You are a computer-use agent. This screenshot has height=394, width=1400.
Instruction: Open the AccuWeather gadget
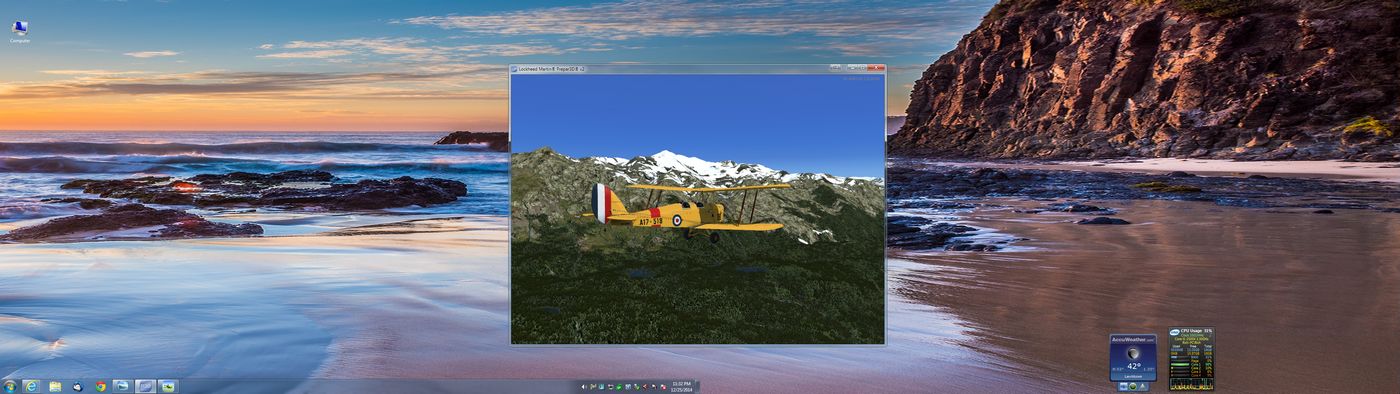(x=1133, y=357)
